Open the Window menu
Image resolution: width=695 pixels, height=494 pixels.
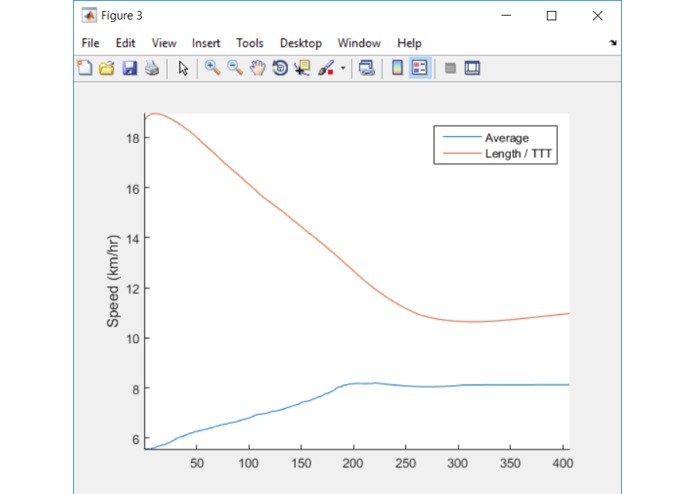pyautogui.click(x=359, y=43)
